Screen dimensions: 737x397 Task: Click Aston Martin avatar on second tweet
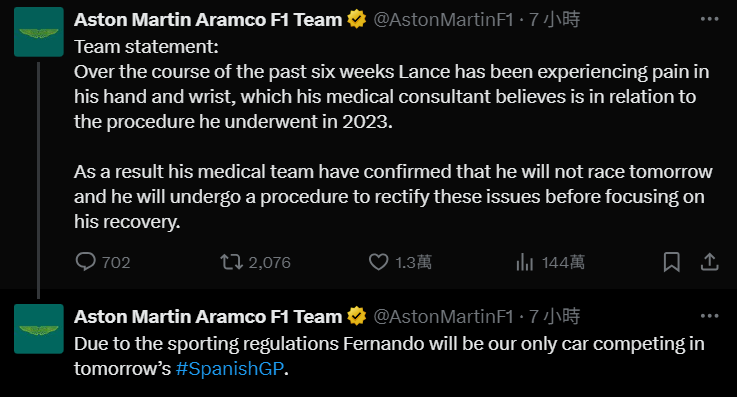tap(39, 329)
